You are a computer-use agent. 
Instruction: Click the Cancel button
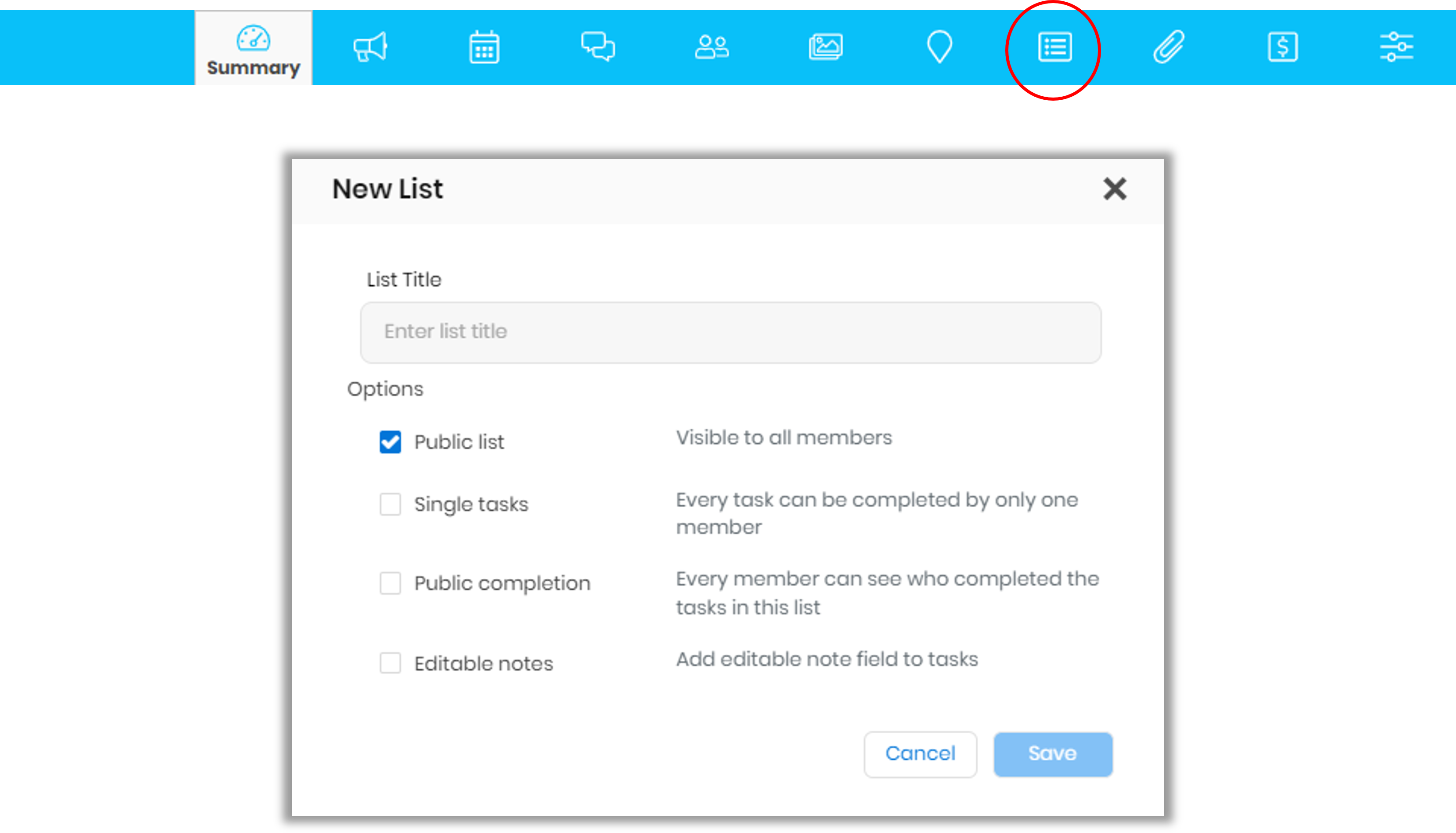pyautogui.click(x=920, y=754)
